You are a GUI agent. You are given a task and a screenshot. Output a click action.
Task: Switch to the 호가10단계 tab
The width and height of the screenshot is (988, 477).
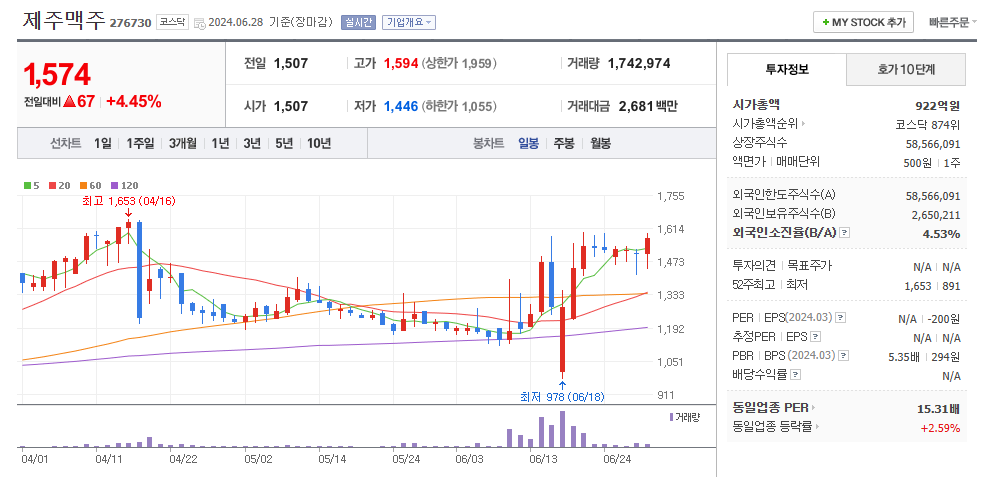(x=905, y=69)
